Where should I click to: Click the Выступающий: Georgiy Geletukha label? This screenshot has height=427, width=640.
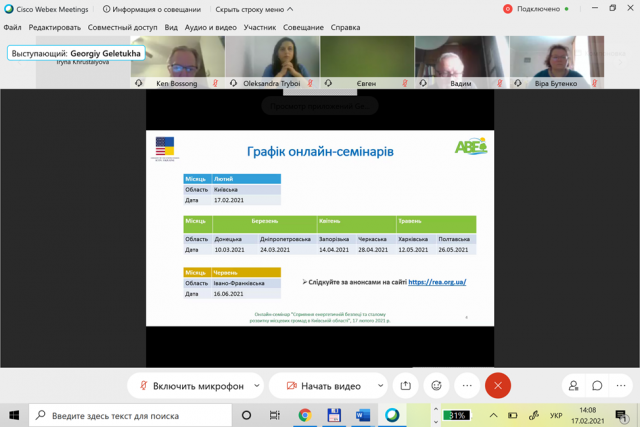tap(76, 53)
